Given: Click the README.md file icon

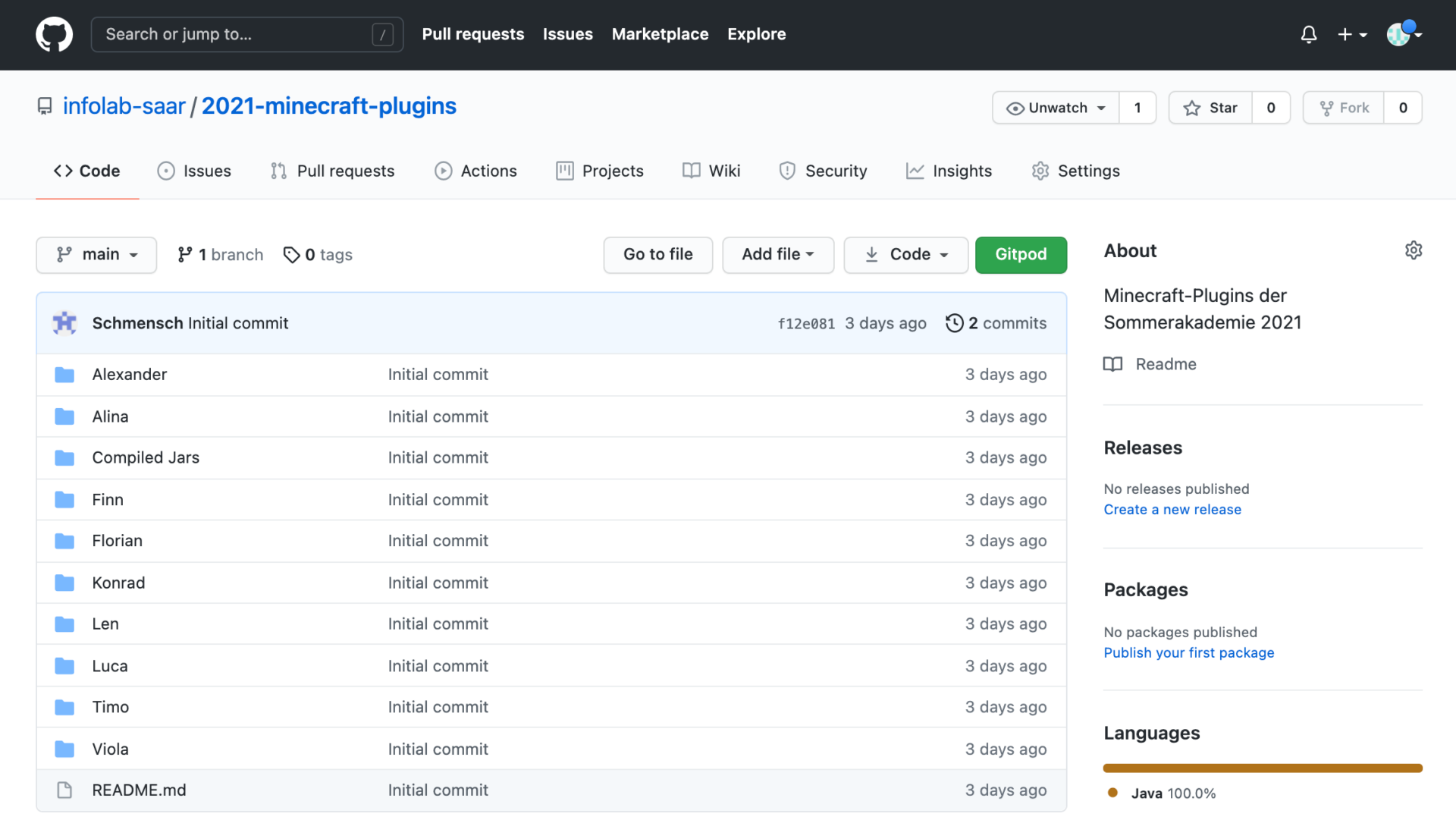Looking at the screenshot, I should 64,790.
